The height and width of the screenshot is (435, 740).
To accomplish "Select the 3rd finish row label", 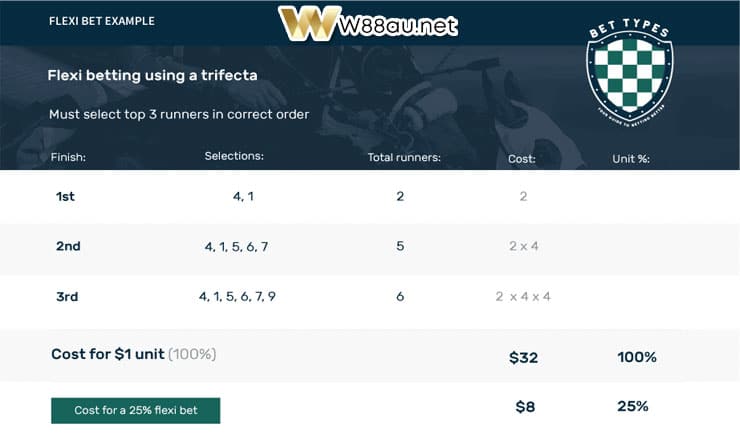I will point(67,297).
